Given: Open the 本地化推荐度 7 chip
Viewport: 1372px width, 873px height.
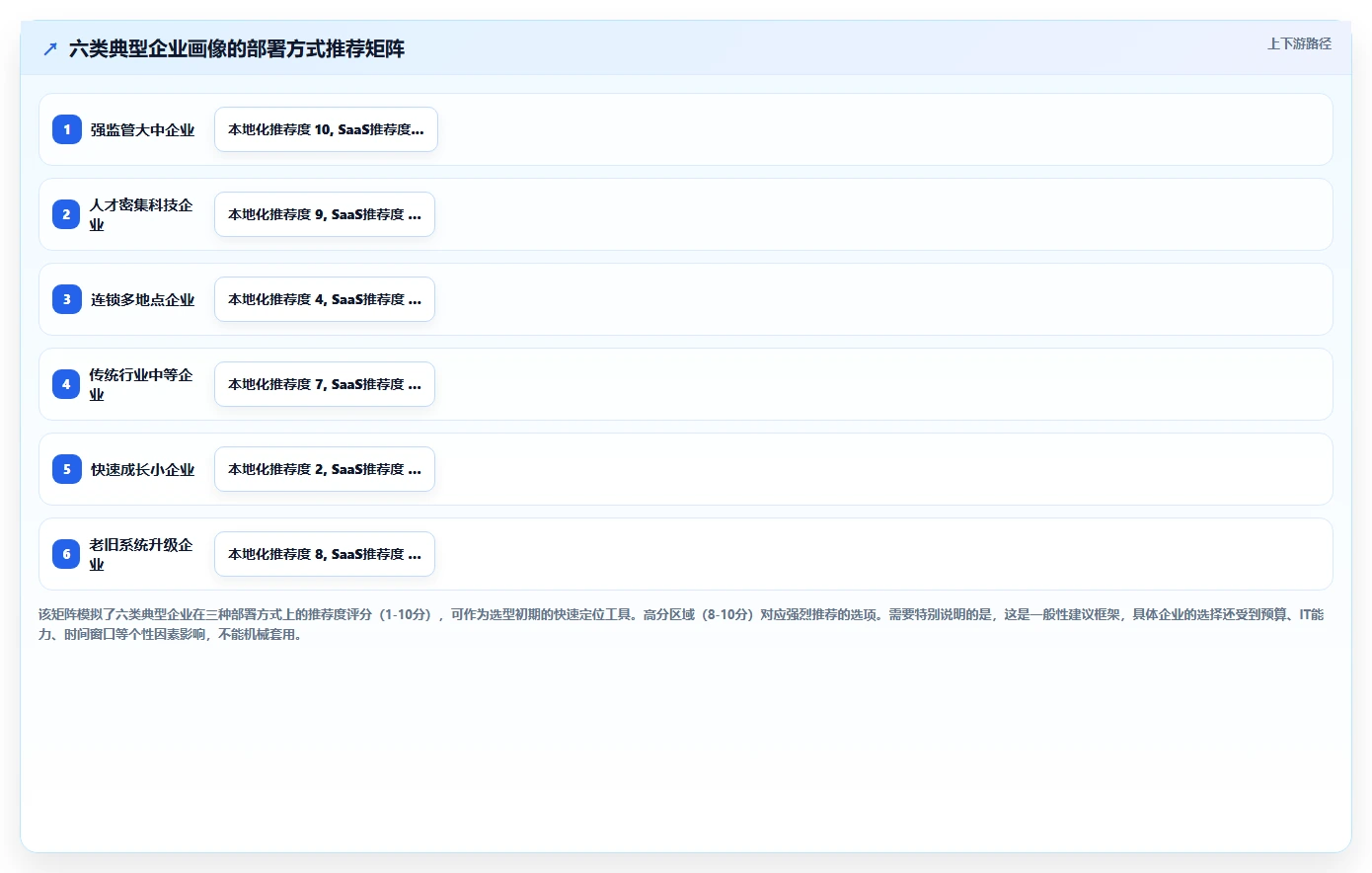Looking at the screenshot, I should [325, 384].
